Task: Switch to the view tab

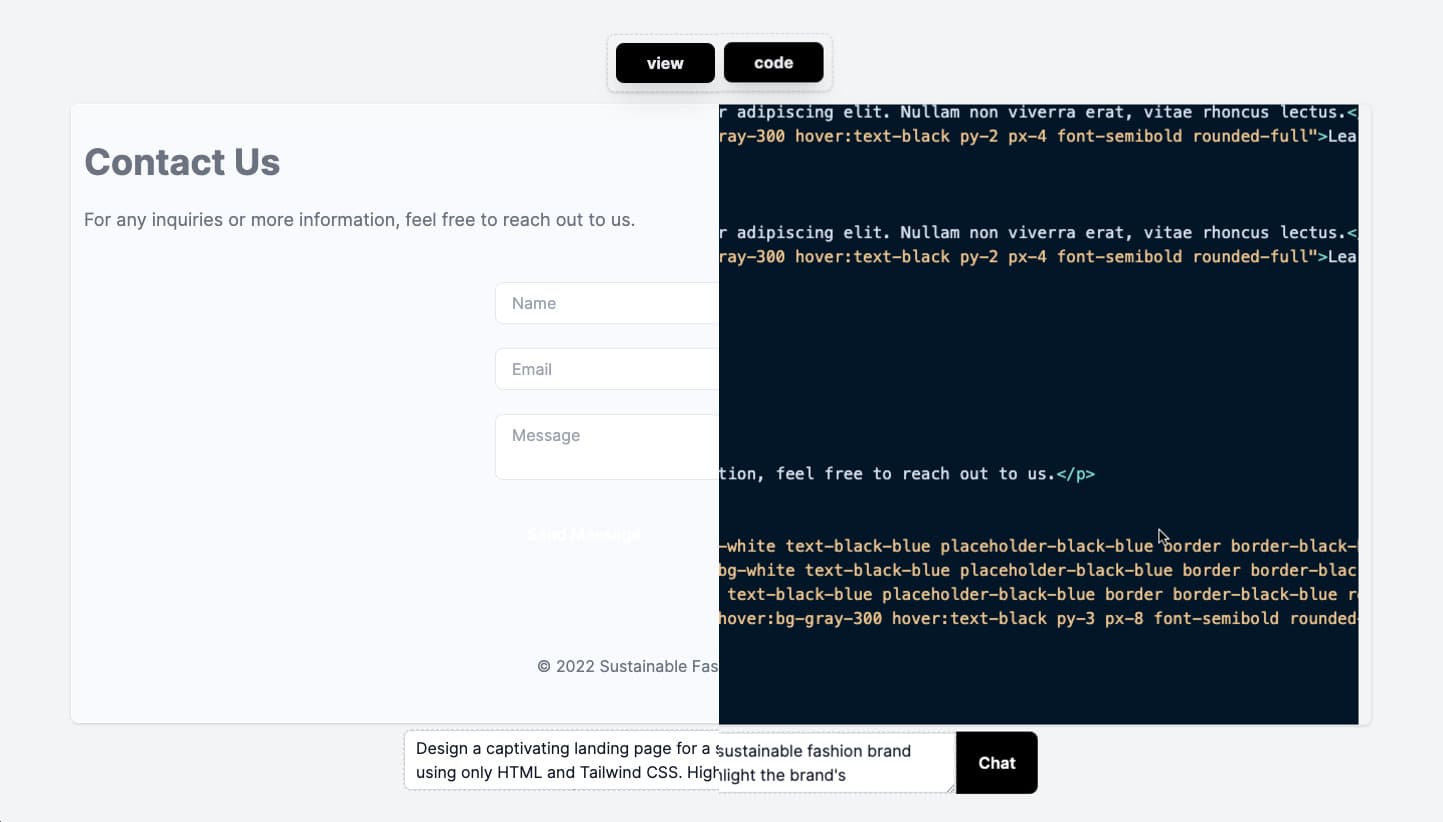Action: point(665,63)
